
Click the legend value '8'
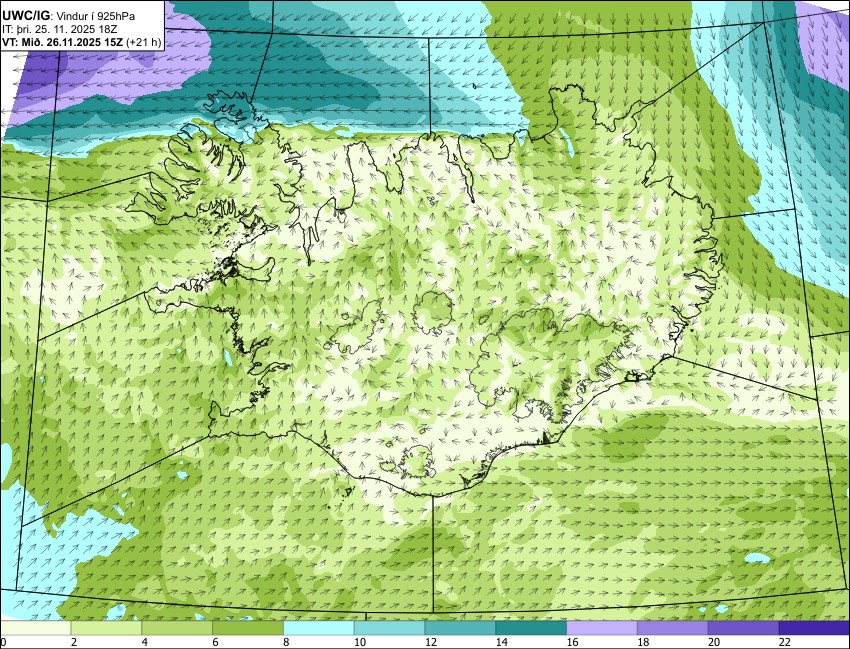(x=286, y=642)
